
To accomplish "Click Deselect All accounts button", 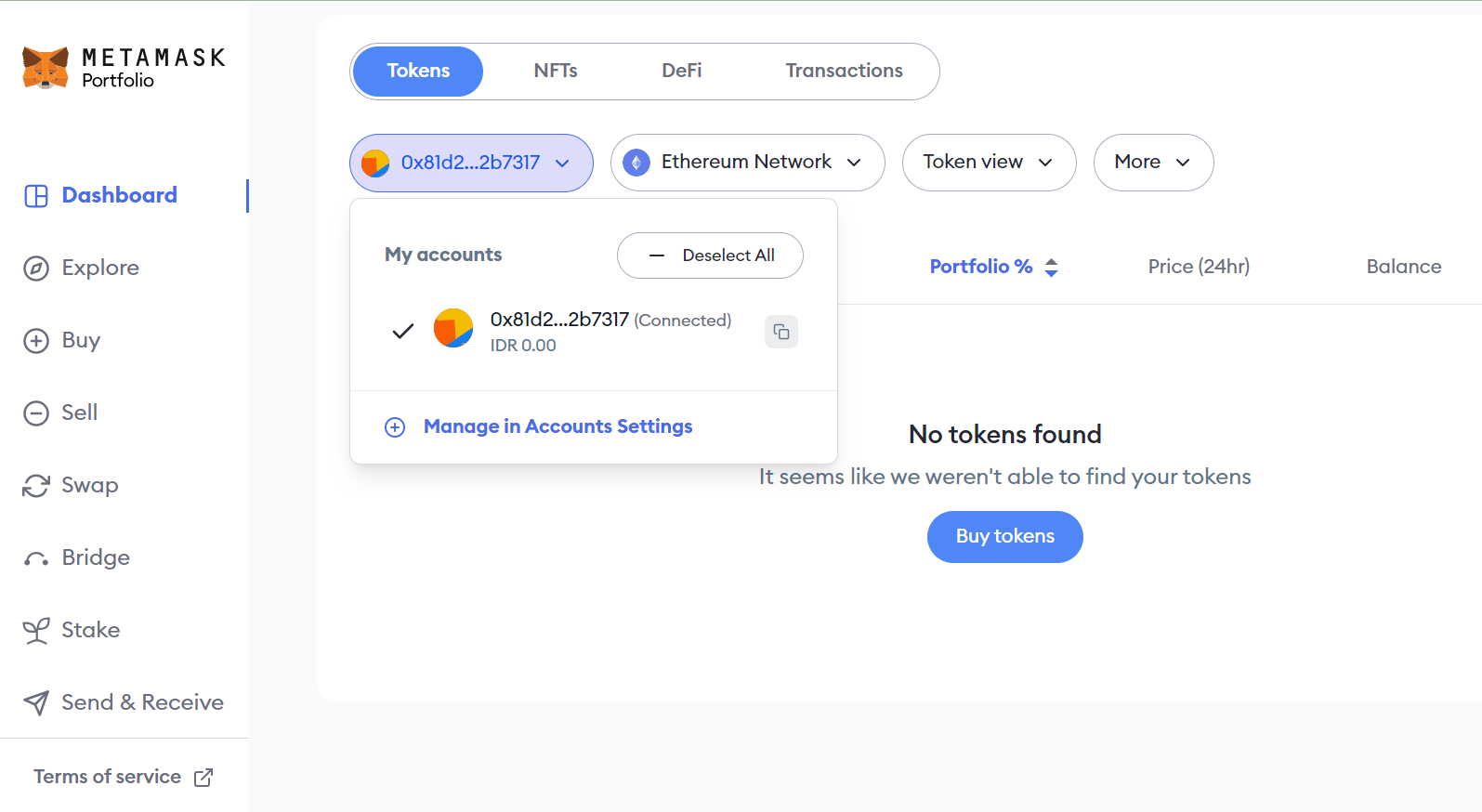I will click(710, 255).
